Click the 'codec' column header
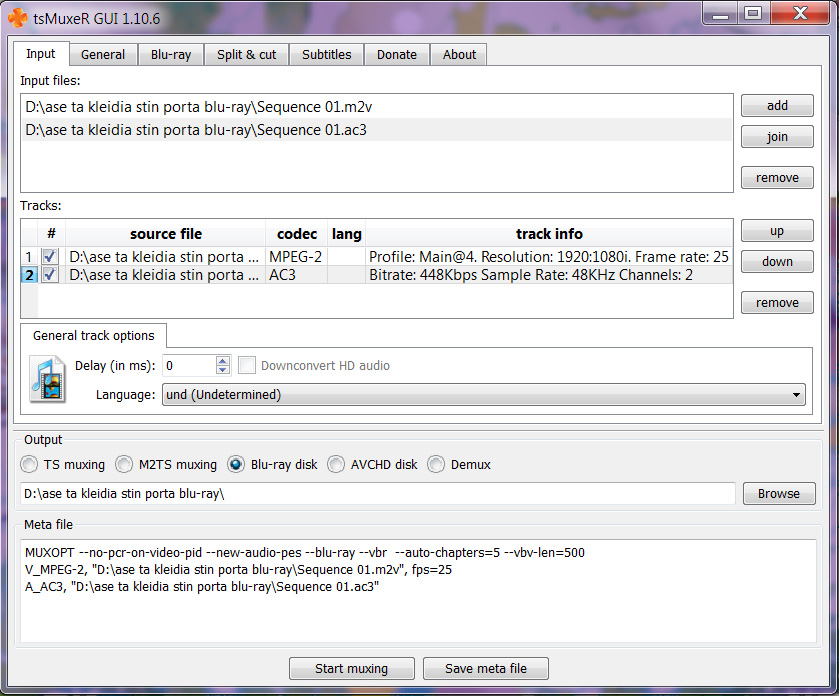Screen dimensions: 839x696 (296, 234)
